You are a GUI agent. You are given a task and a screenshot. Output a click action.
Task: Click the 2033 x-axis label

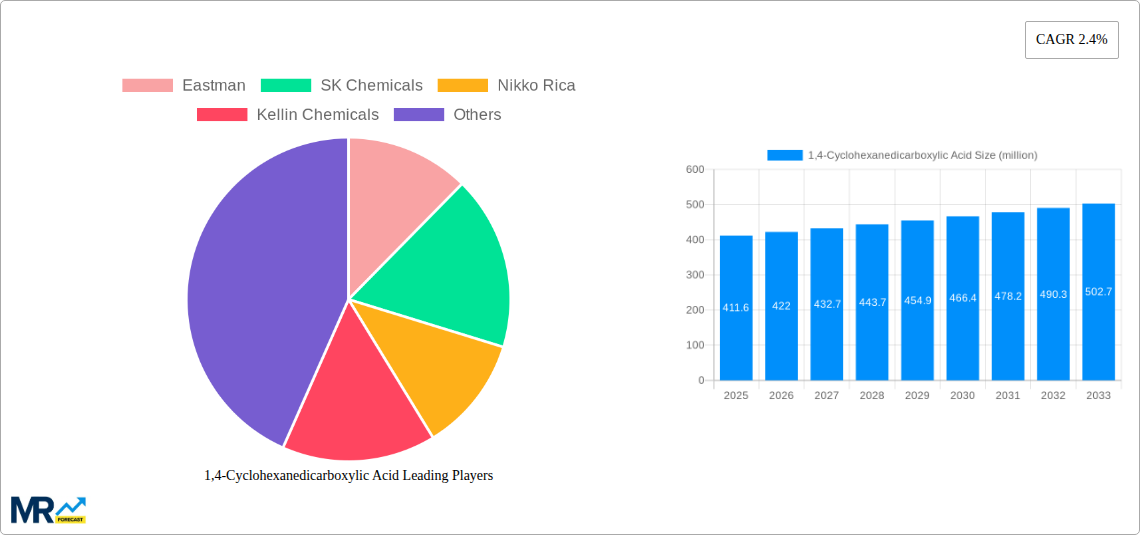pos(1099,395)
